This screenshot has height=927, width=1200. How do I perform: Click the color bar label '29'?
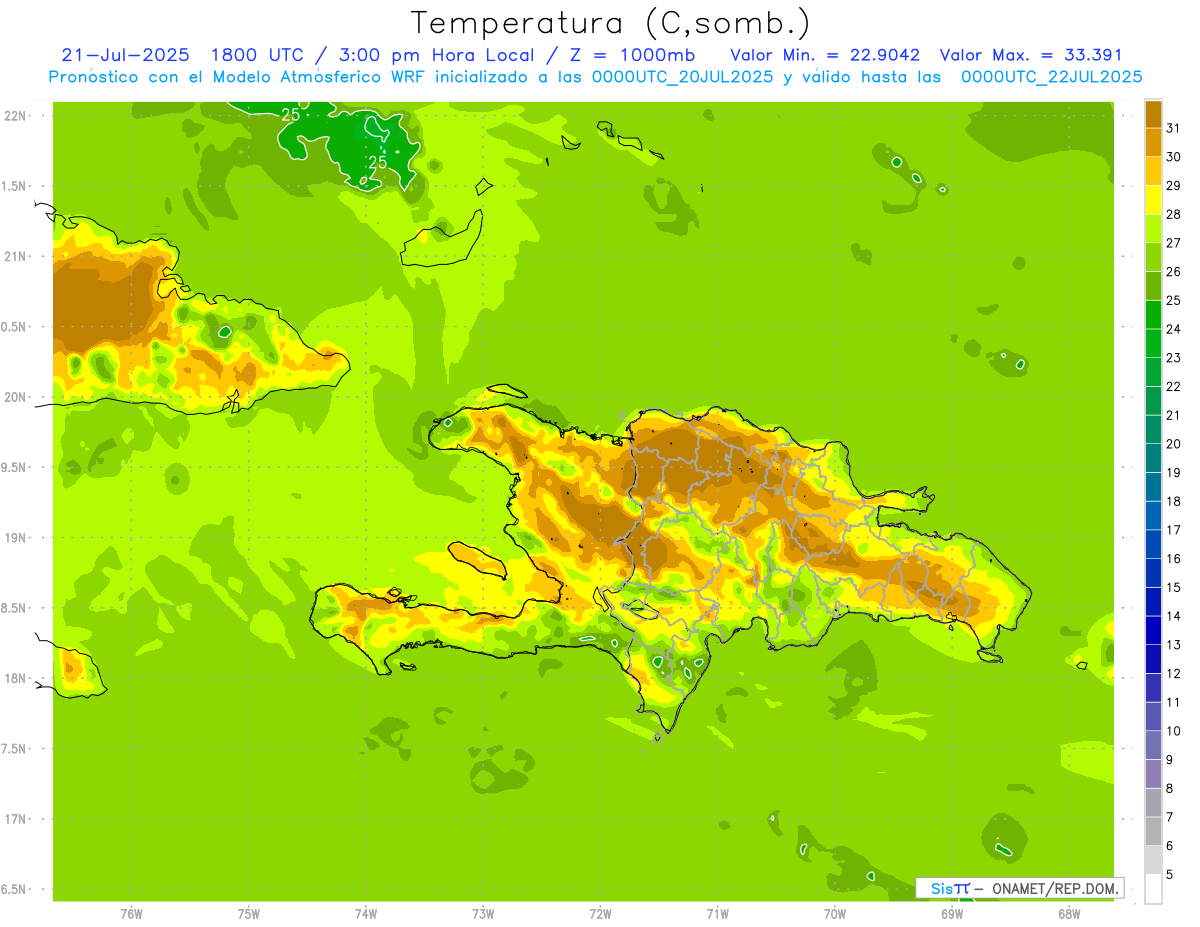point(1174,186)
